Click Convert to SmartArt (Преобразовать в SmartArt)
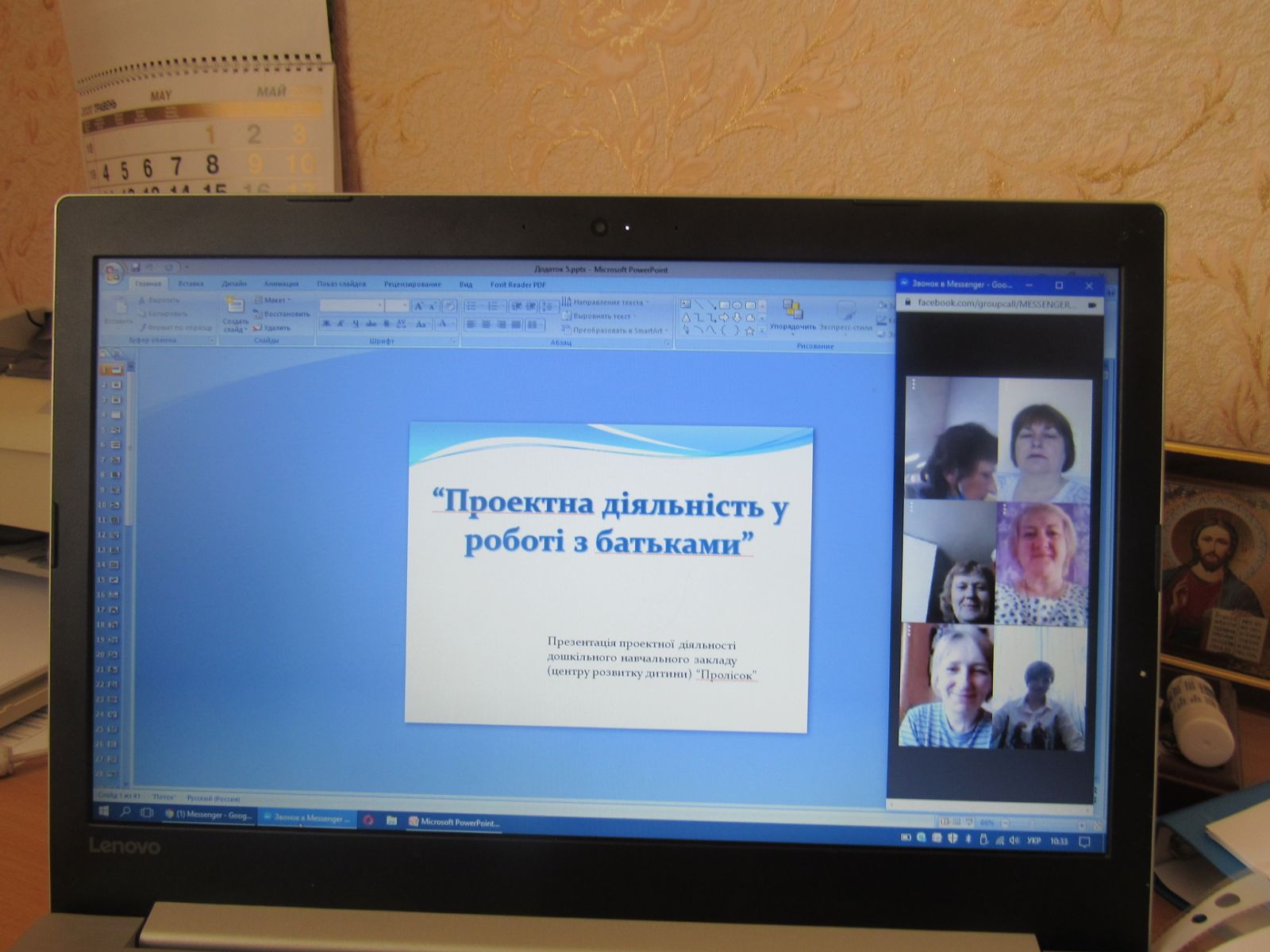The image size is (1270, 952). coord(615,330)
